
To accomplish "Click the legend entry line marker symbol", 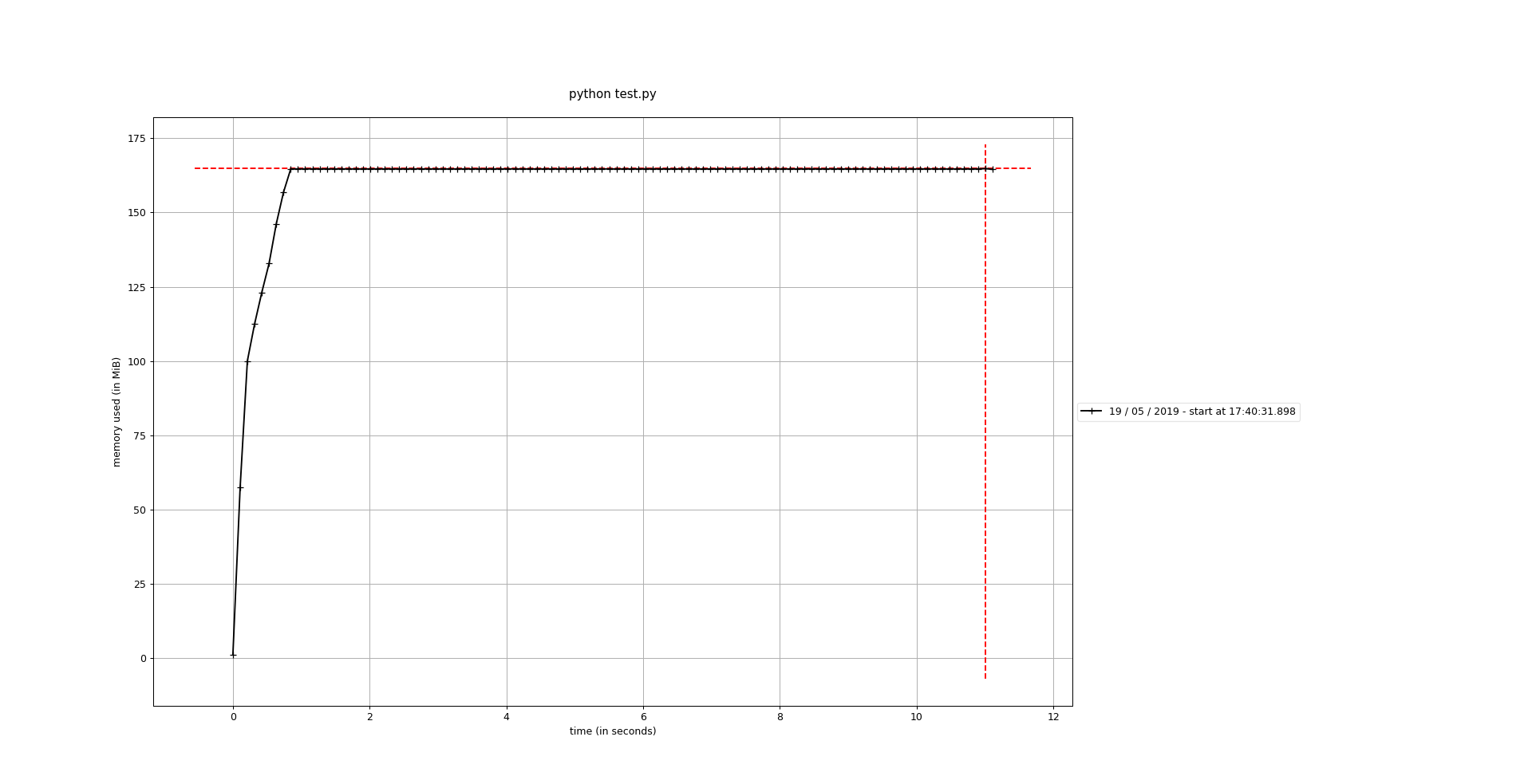I will tap(1092, 411).
